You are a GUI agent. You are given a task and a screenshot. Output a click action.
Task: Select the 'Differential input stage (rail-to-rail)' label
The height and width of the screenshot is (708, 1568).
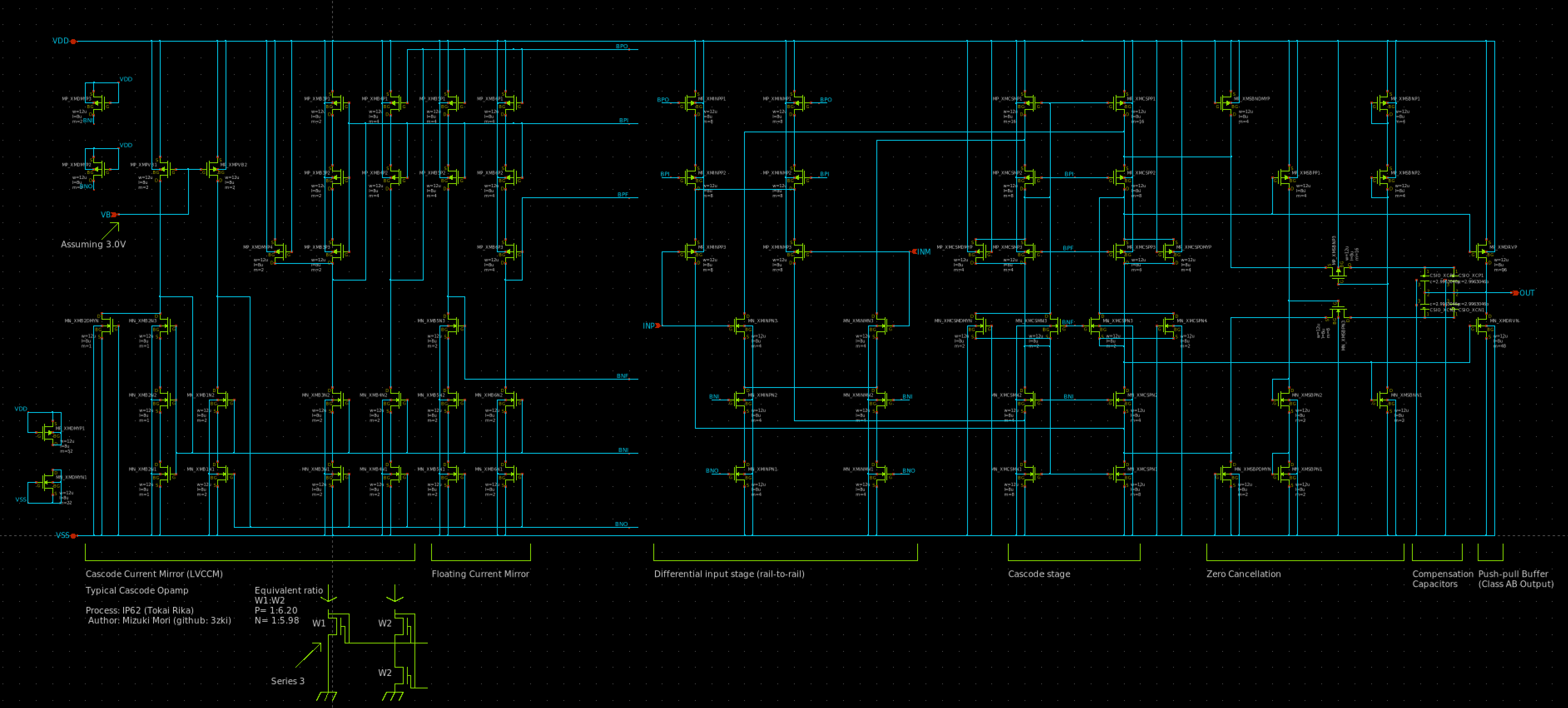729,574
